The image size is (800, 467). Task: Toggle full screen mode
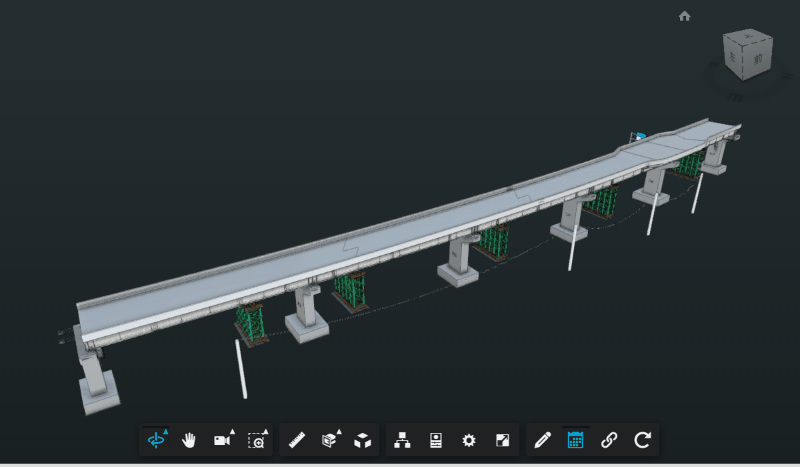pos(502,439)
